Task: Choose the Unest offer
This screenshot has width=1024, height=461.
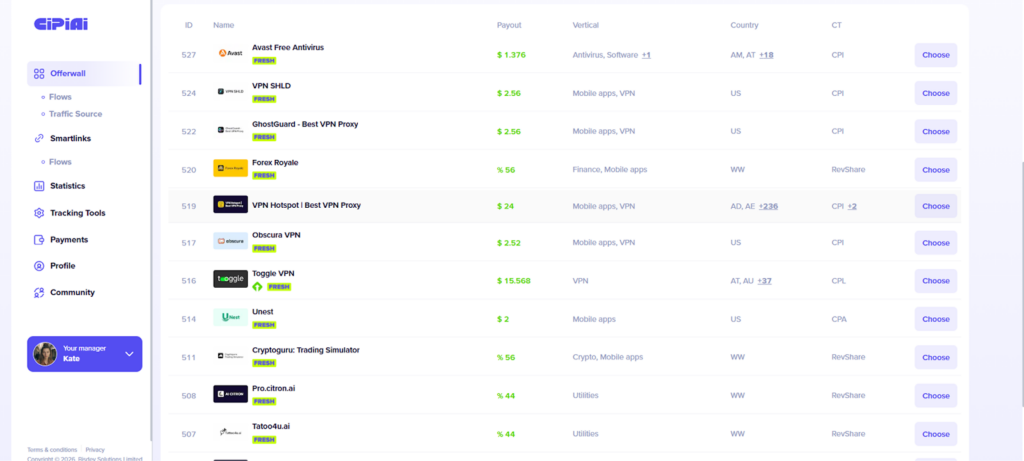Action: coord(935,319)
